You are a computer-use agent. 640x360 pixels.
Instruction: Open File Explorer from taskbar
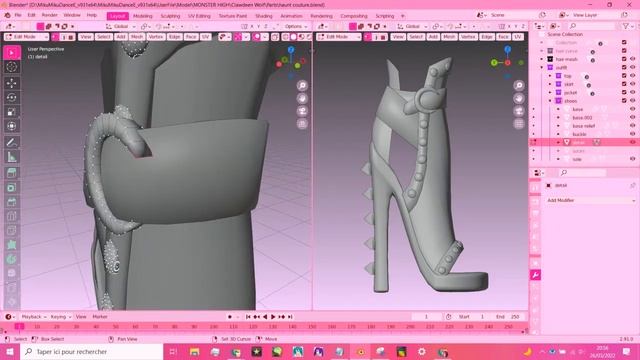(x=194, y=351)
